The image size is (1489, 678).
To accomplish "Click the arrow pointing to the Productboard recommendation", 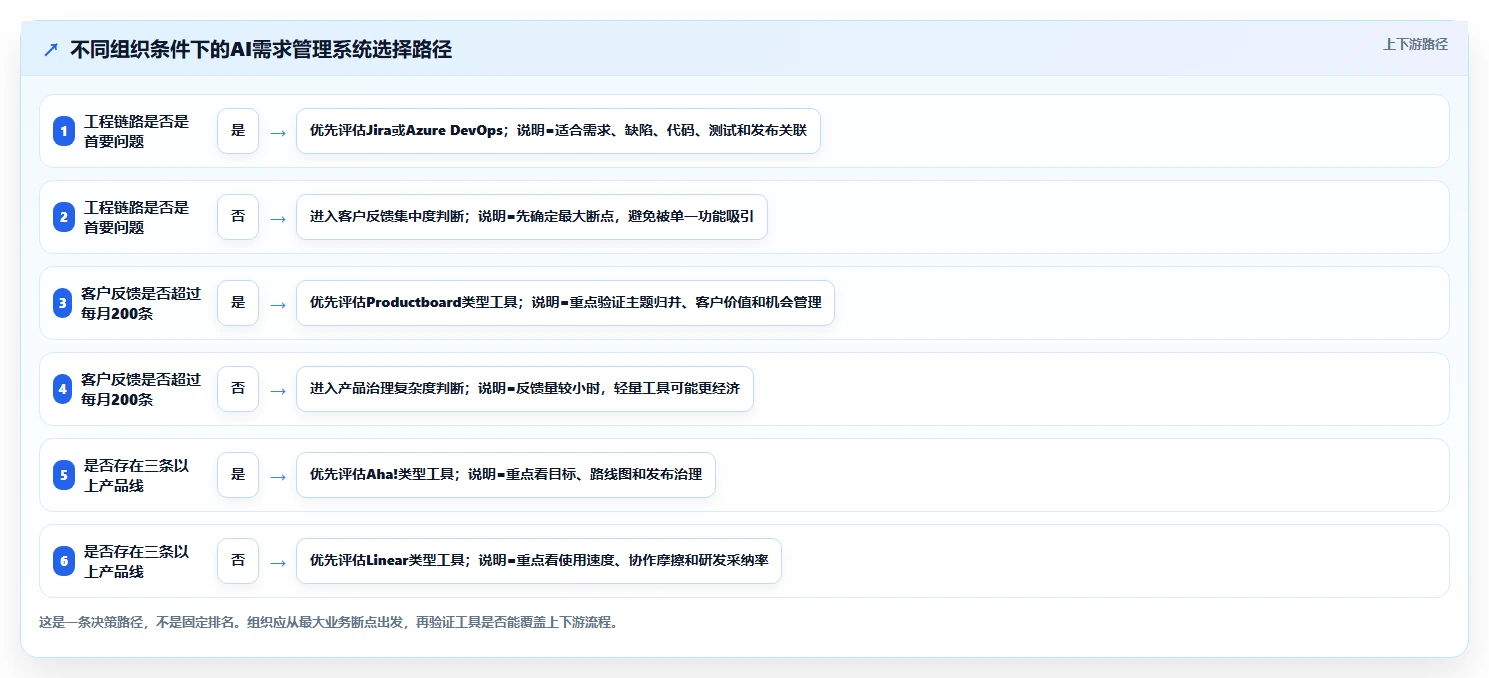I will (x=278, y=304).
